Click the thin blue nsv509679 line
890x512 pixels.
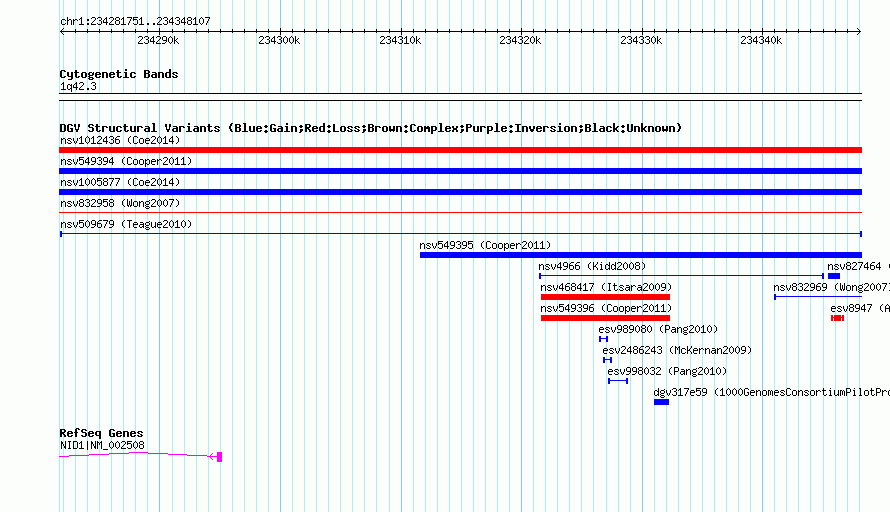(x=461, y=234)
